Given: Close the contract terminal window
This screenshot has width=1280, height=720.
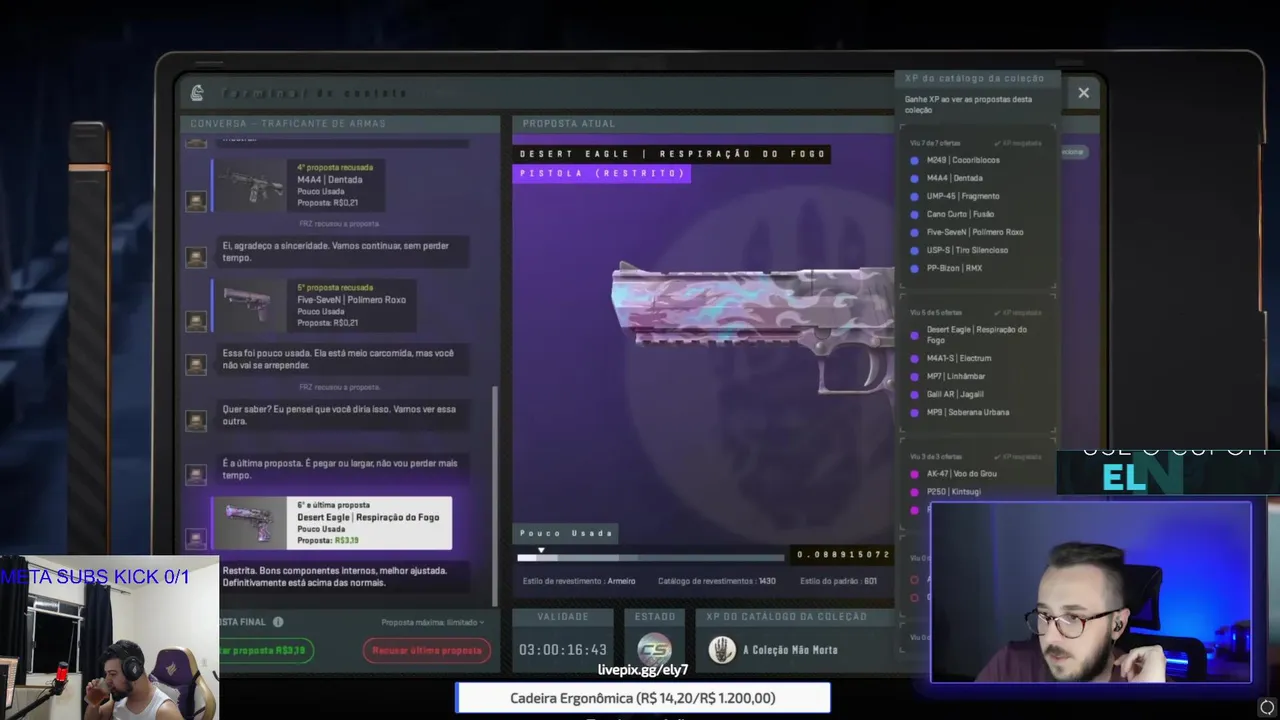Looking at the screenshot, I should (x=1083, y=93).
